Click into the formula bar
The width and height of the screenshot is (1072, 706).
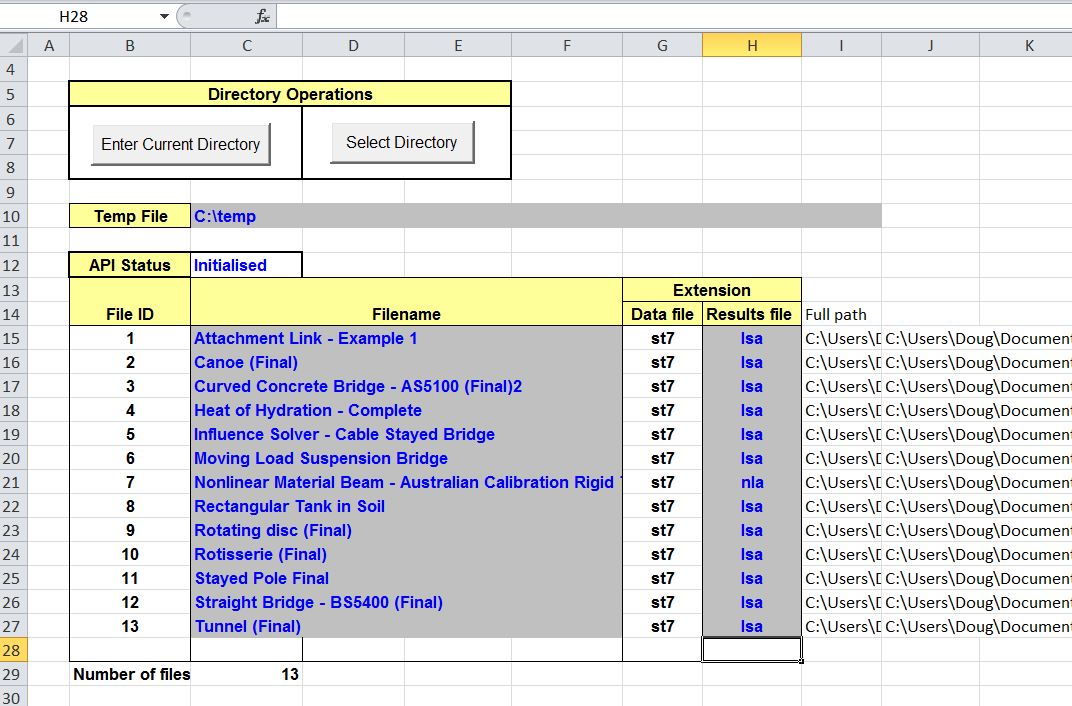point(670,17)
